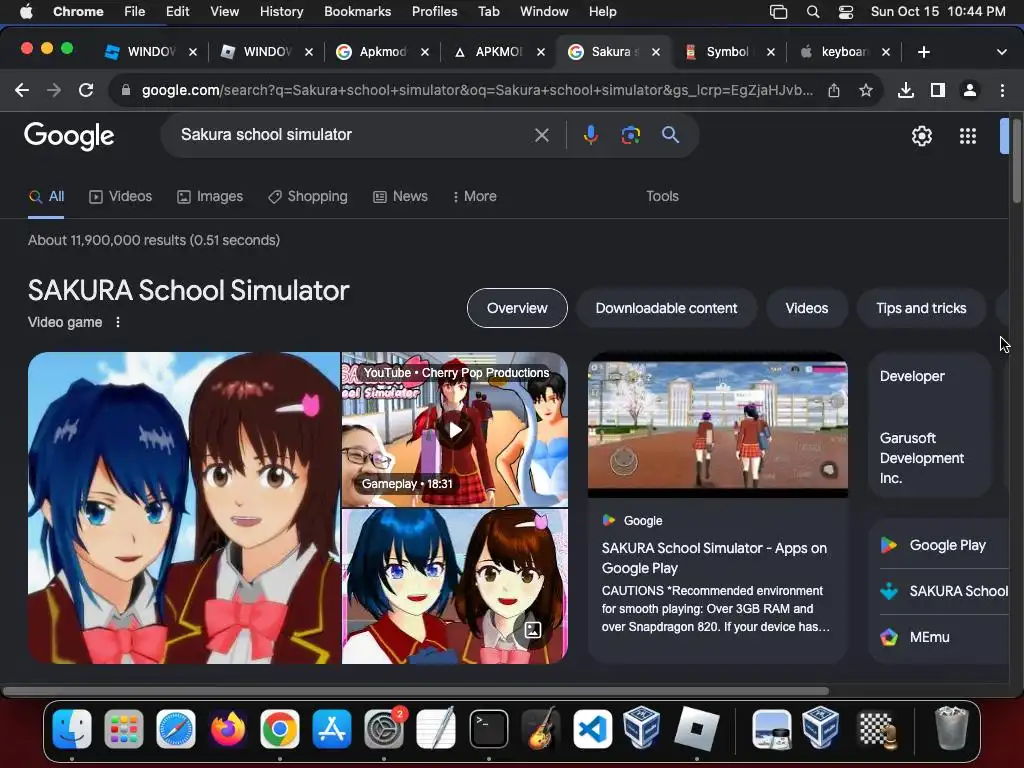Search by image with Google Lens icon
1024x768 pixels.
click(630, 135)
